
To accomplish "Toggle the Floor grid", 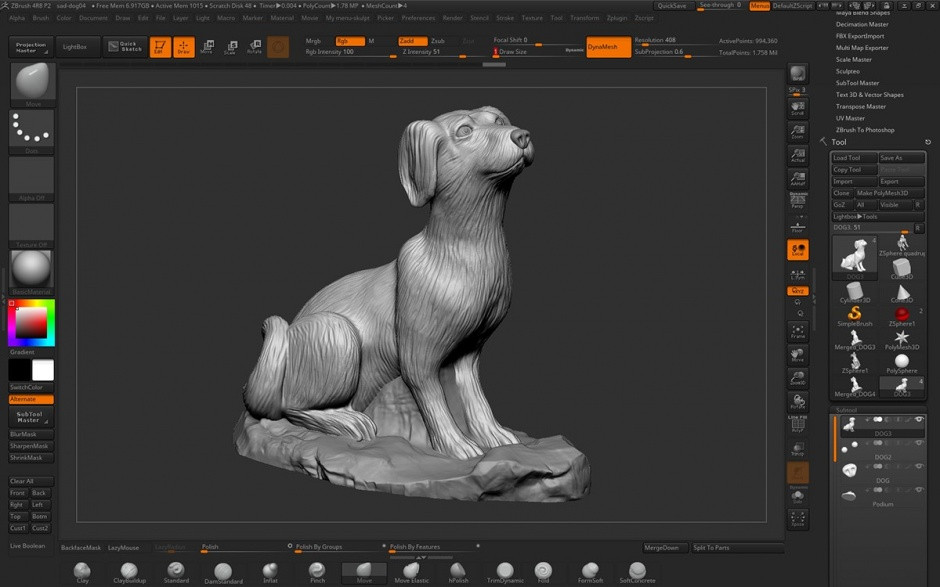I will click(x=797, y=227).
